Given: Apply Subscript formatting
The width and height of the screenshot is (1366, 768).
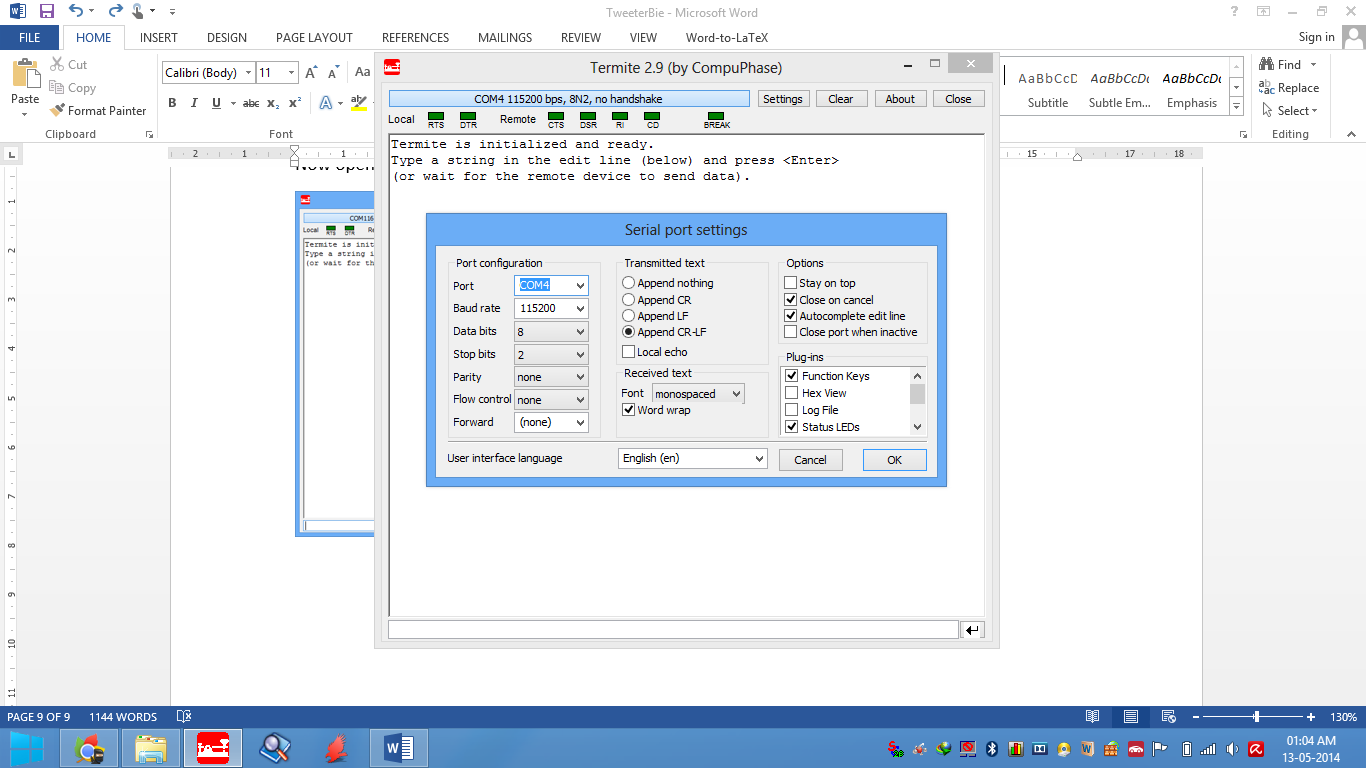Looking at the screenshot, I should 273,103.
